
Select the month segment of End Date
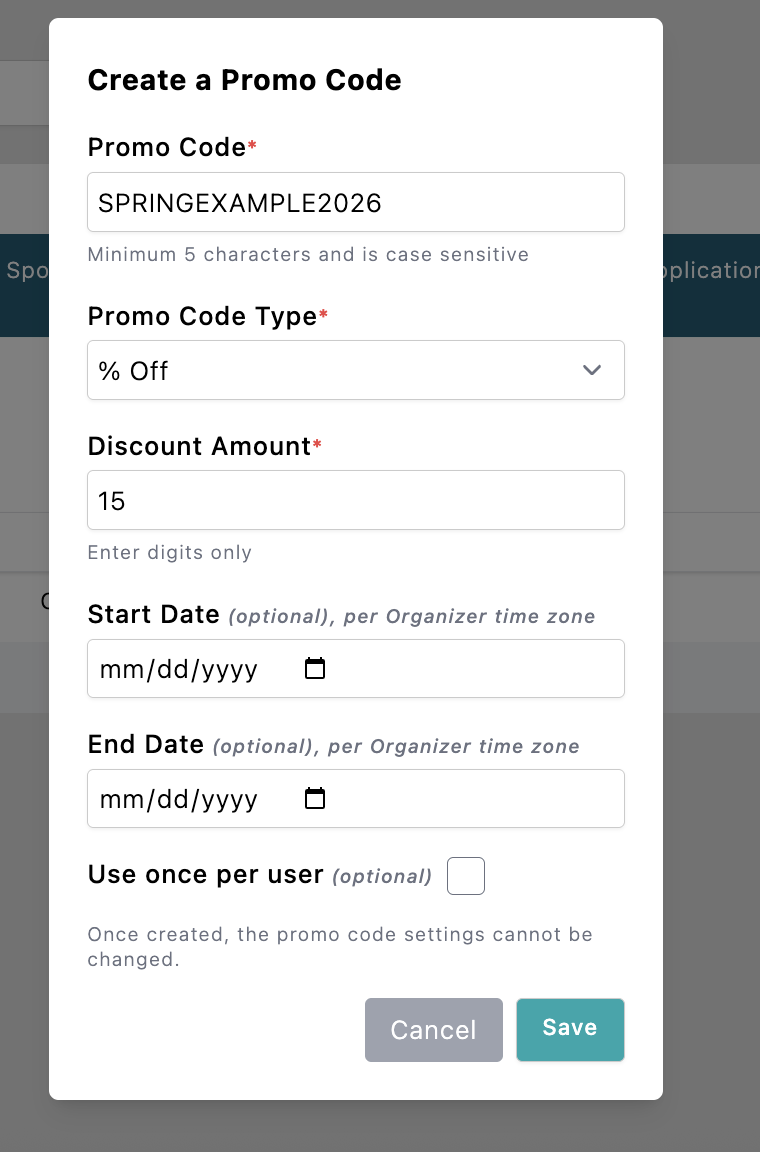(121, 799)
